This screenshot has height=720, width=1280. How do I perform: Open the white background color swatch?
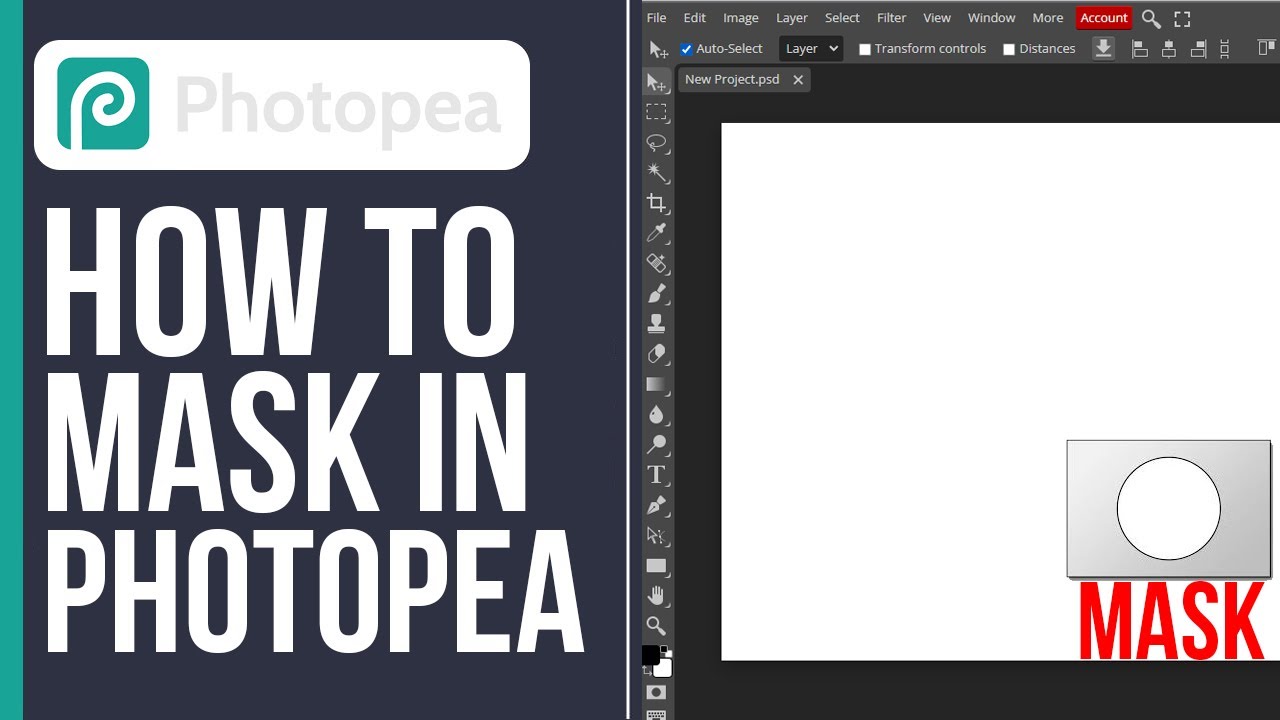tap(664, 669)
